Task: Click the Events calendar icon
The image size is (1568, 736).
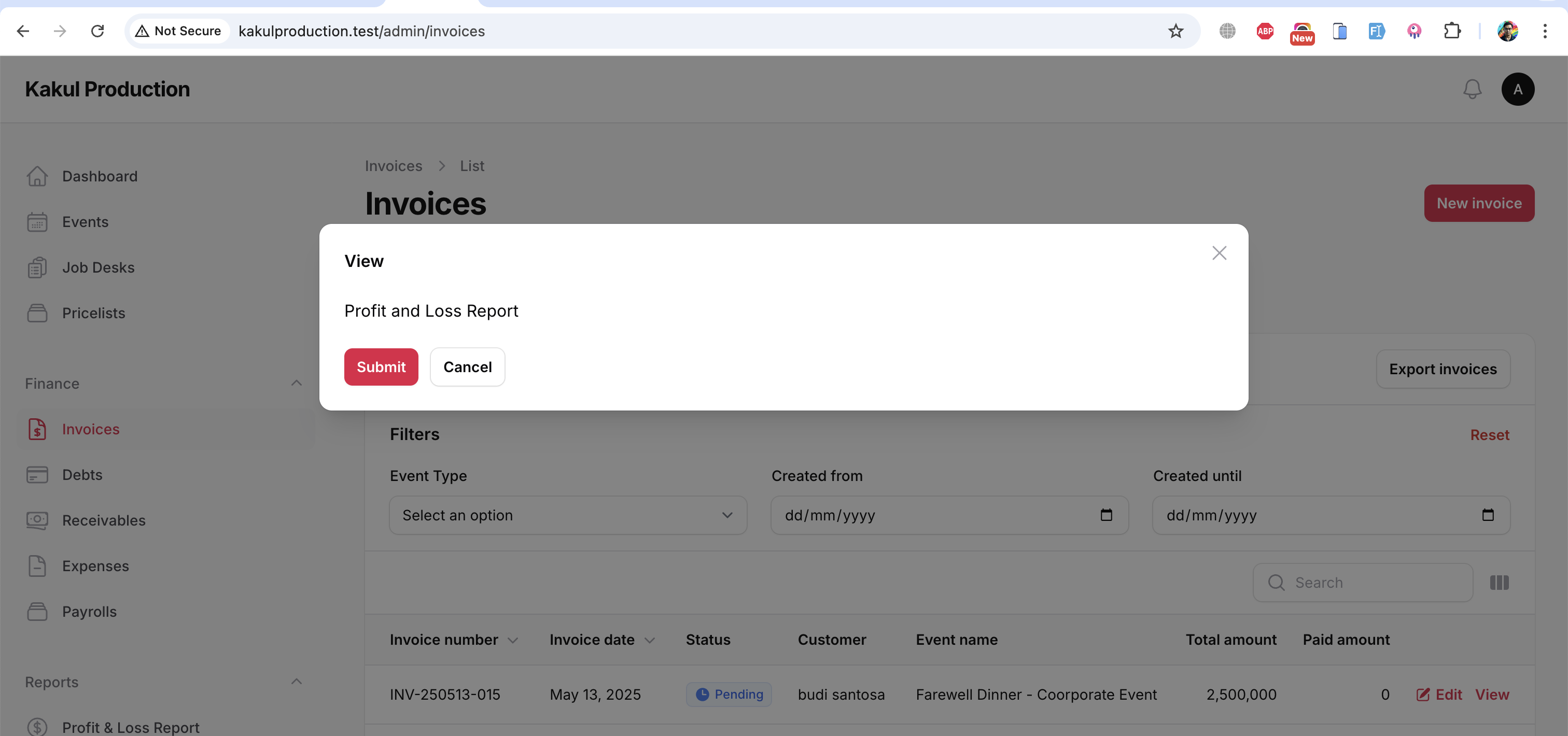Action: click(37, 222)
